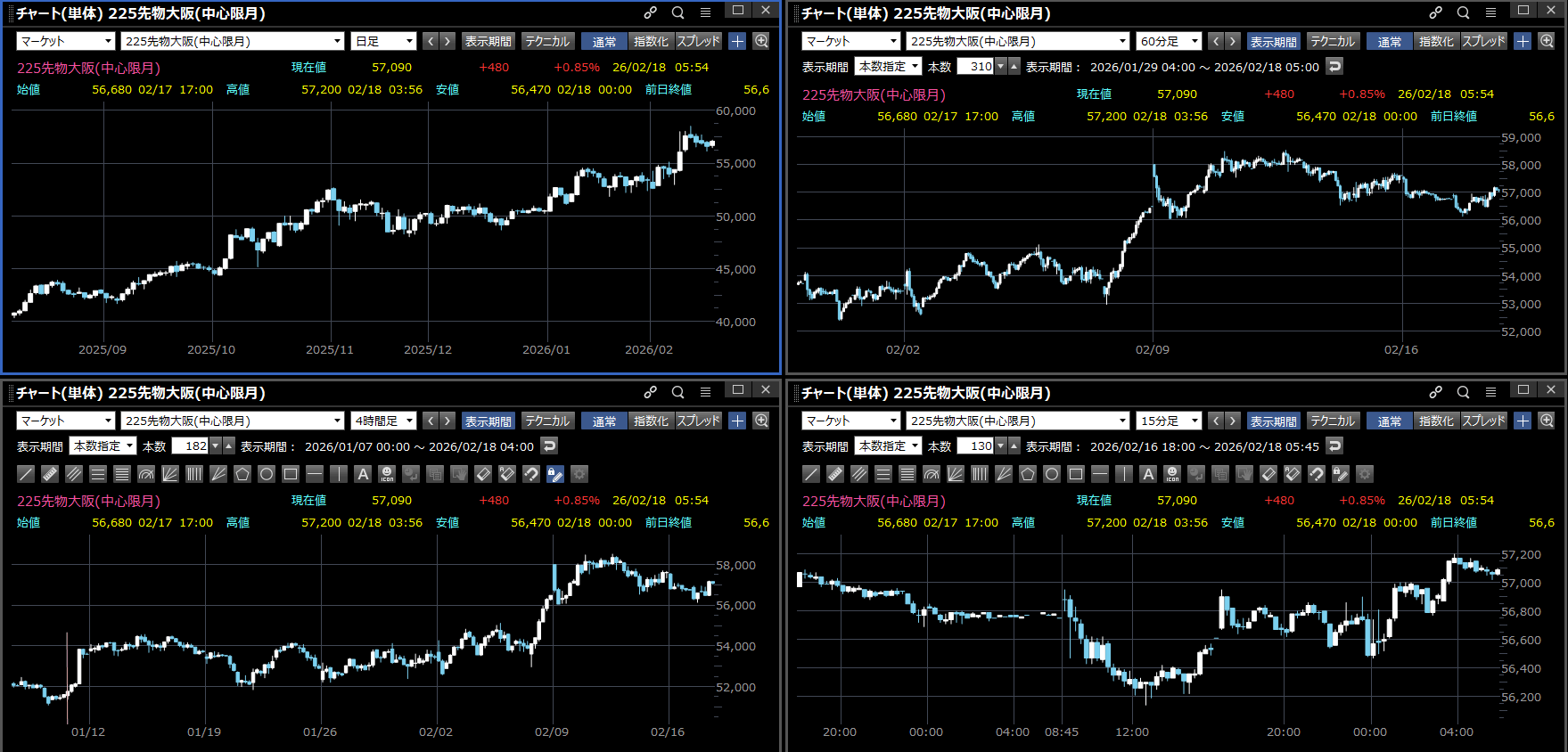Open hamburger menu in 4時間足 chart title bar
The width and height of the screenshot is (1568, 752).
(x=705, y=392)
